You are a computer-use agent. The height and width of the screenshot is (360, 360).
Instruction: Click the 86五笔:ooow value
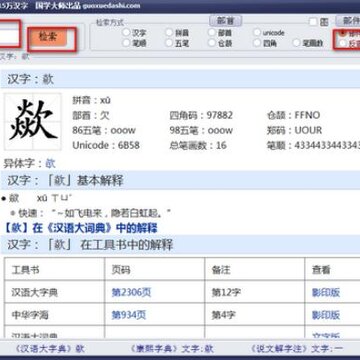pyautogui.click(x=104, y=130)
